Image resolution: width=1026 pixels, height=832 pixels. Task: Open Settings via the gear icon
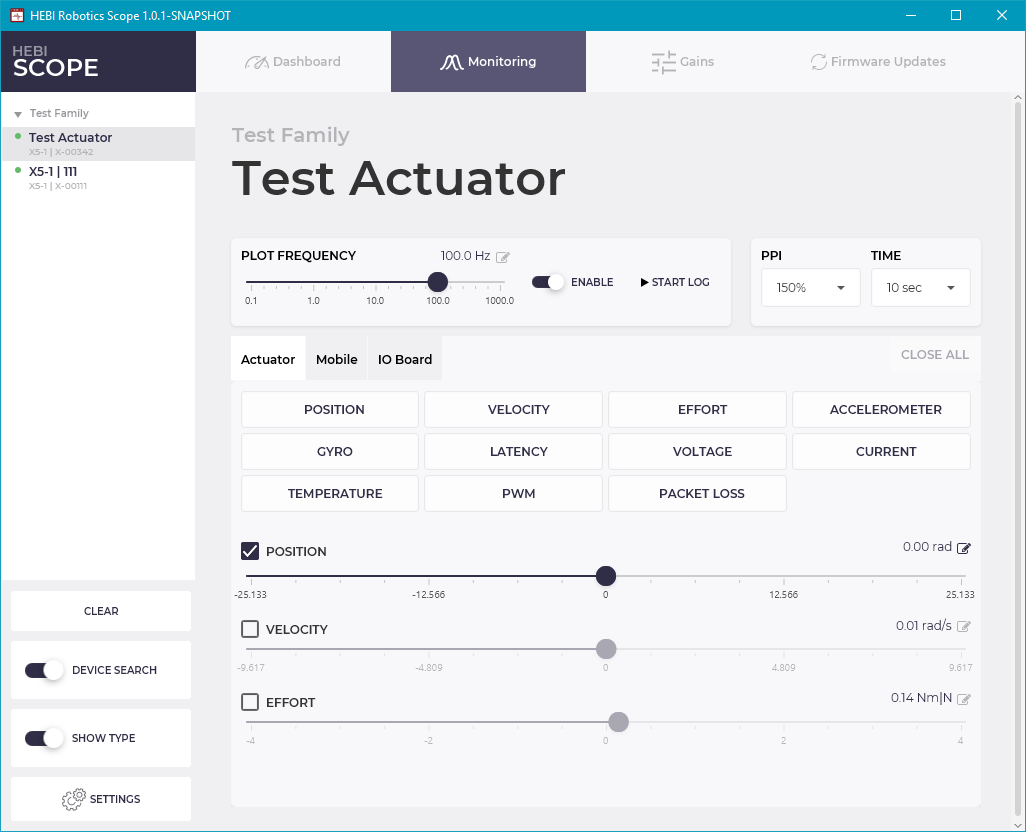(x=73, y=799)
